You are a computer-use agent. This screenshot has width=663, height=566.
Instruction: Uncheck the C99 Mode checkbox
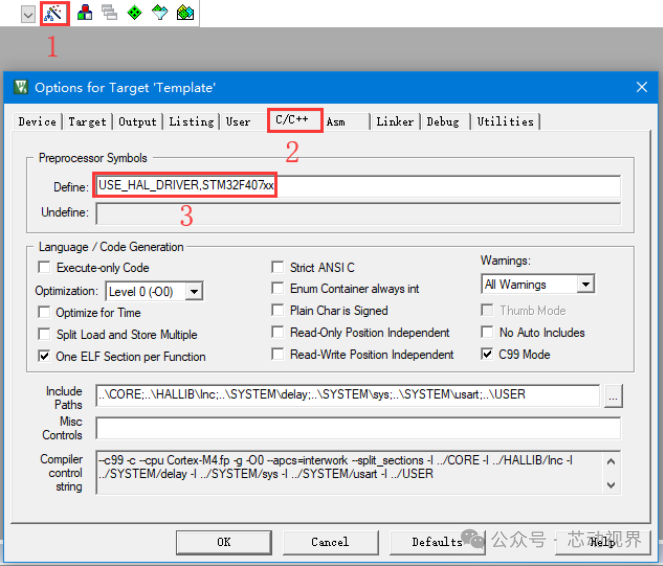pyautogui.click(x=487, y=354)
